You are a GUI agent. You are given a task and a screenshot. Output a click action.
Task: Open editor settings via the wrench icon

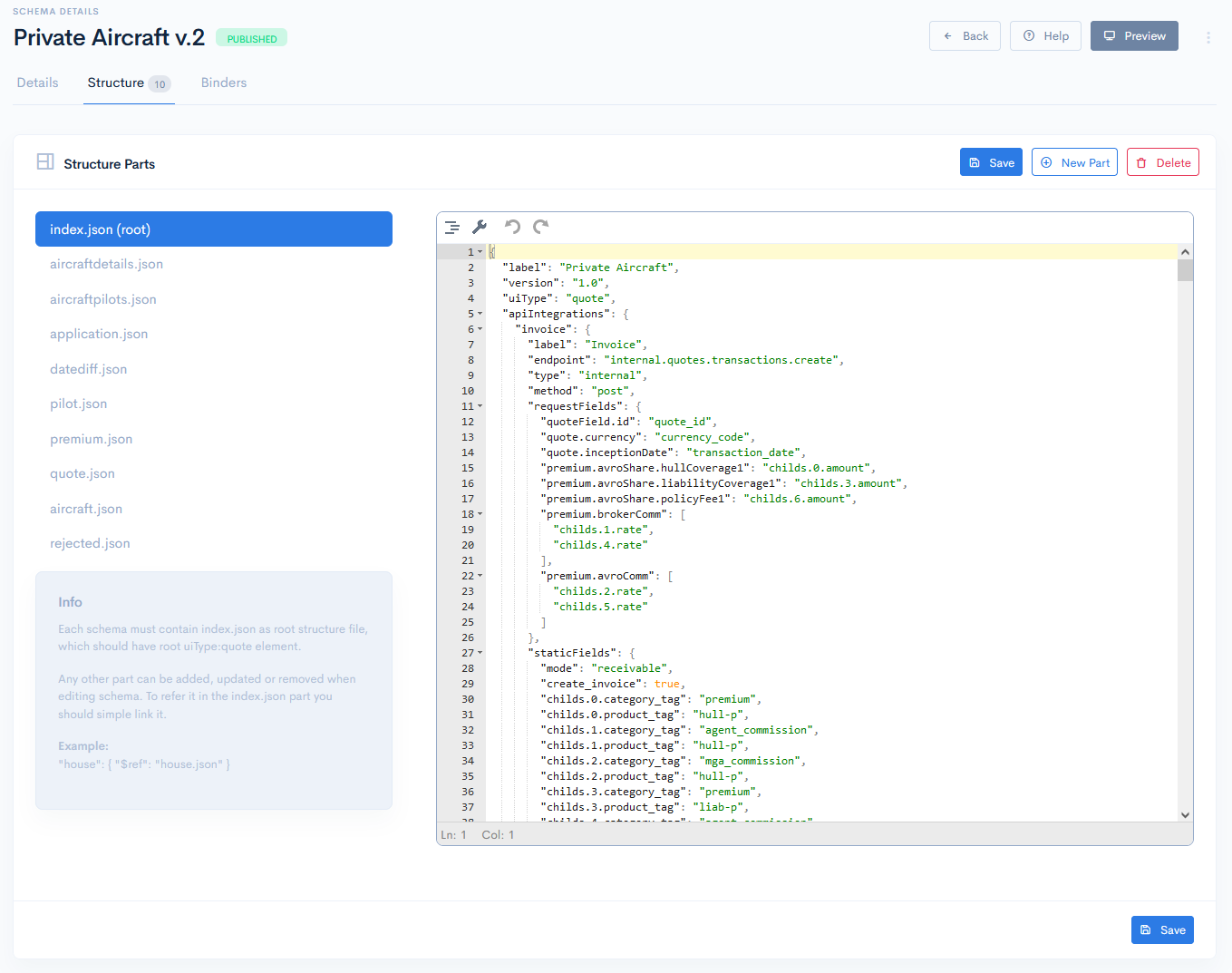tap(480, 227)
